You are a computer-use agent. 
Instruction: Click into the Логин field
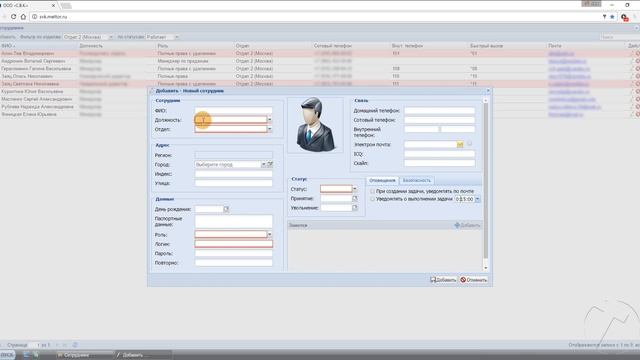coord(233,244)
